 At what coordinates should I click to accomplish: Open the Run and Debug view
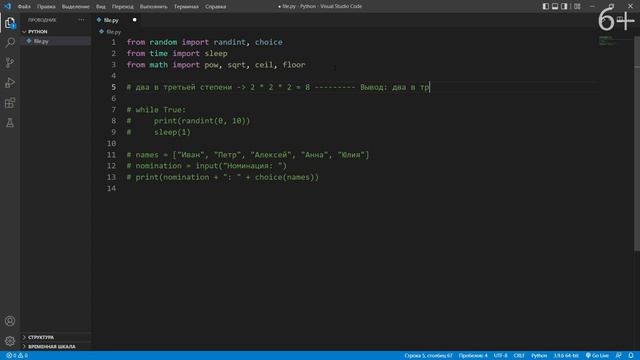point(10,82)
